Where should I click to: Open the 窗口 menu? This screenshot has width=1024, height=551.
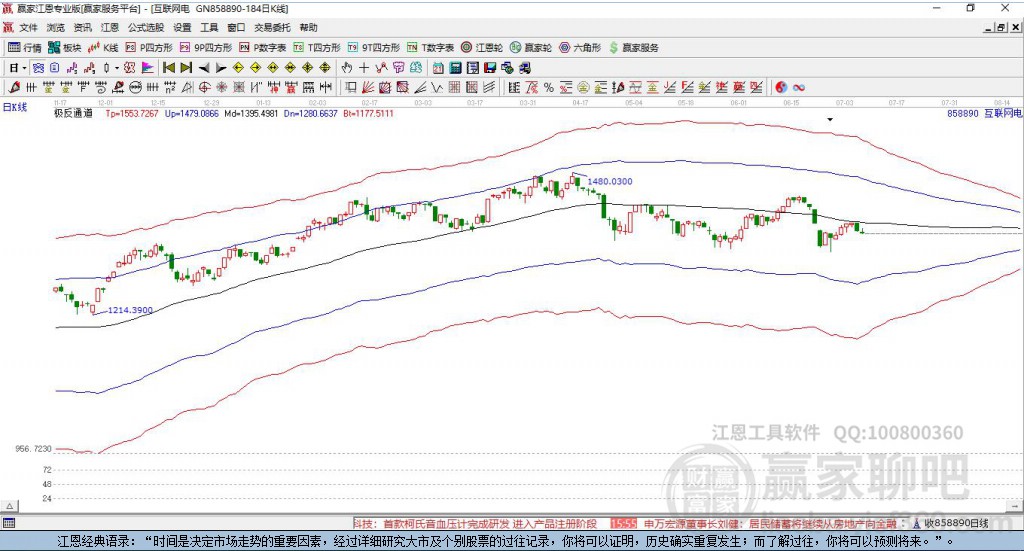[236, 27]
